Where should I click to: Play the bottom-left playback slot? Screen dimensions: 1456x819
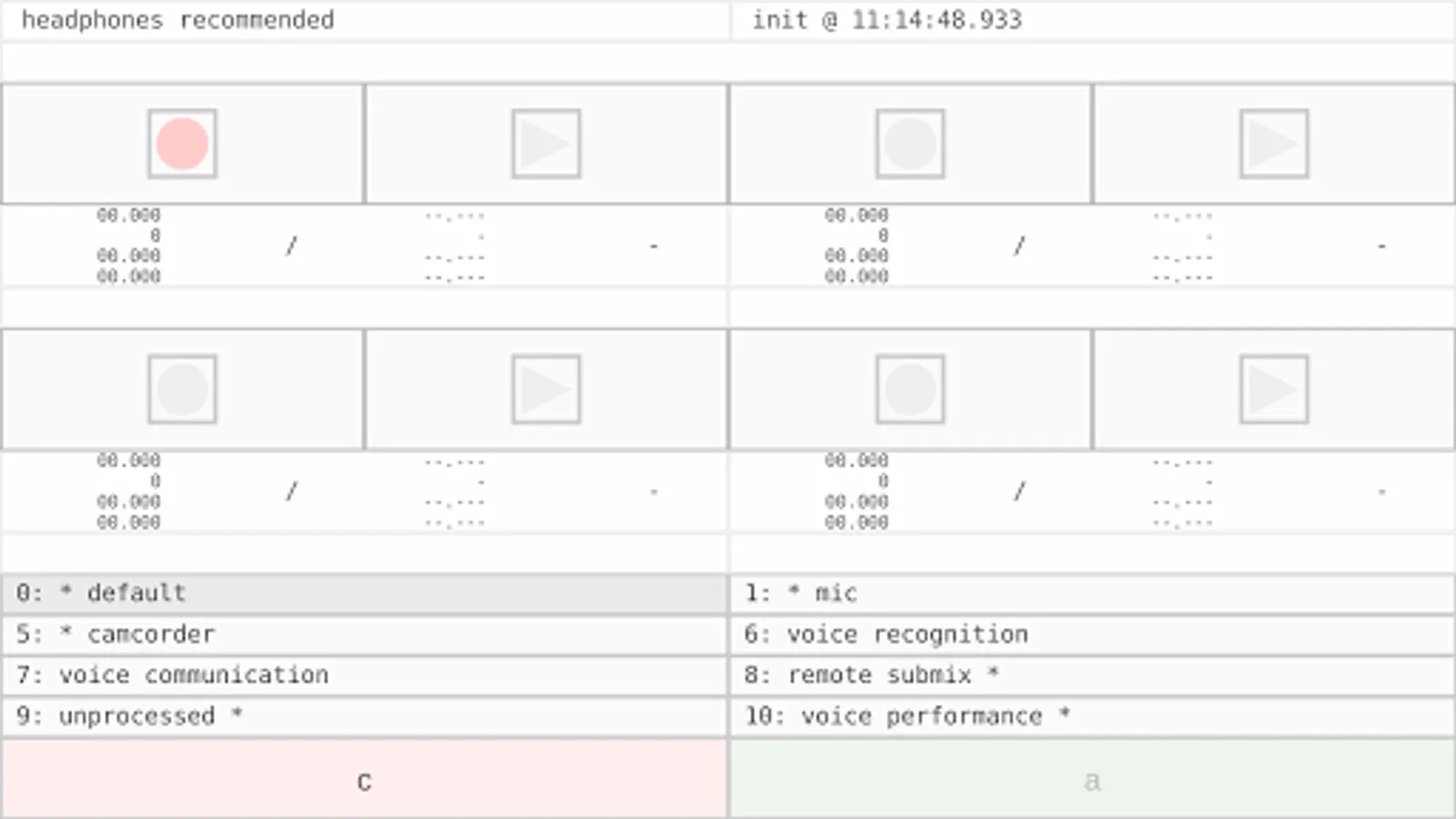[545, 389]
